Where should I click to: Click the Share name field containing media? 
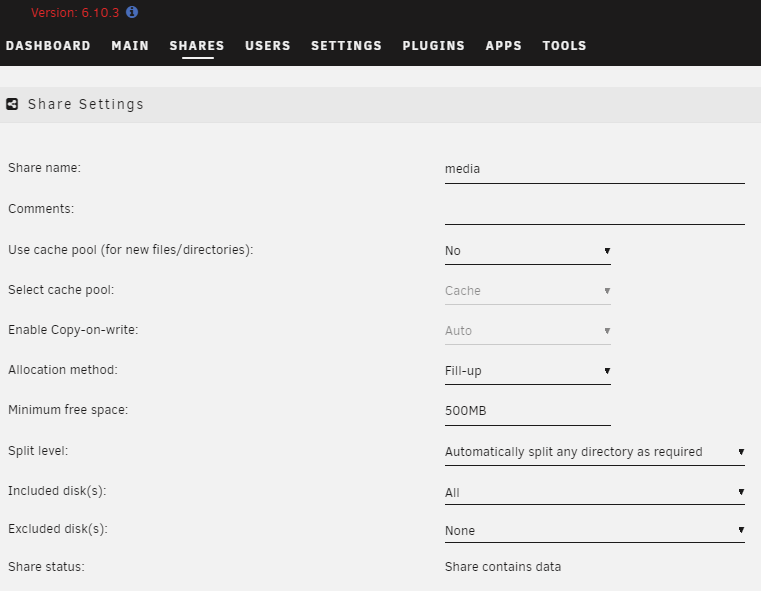(x=595, y=169)
